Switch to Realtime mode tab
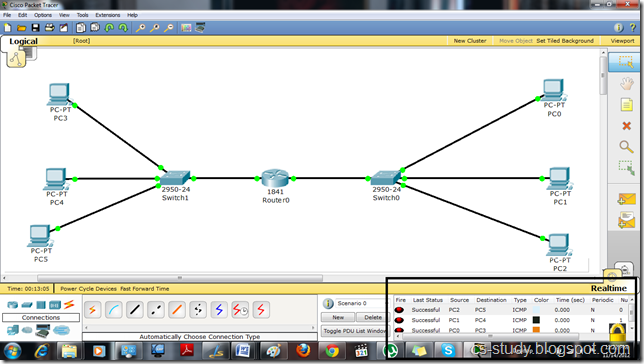Viewport: 644px width, 364px height. tap(609, 288)
